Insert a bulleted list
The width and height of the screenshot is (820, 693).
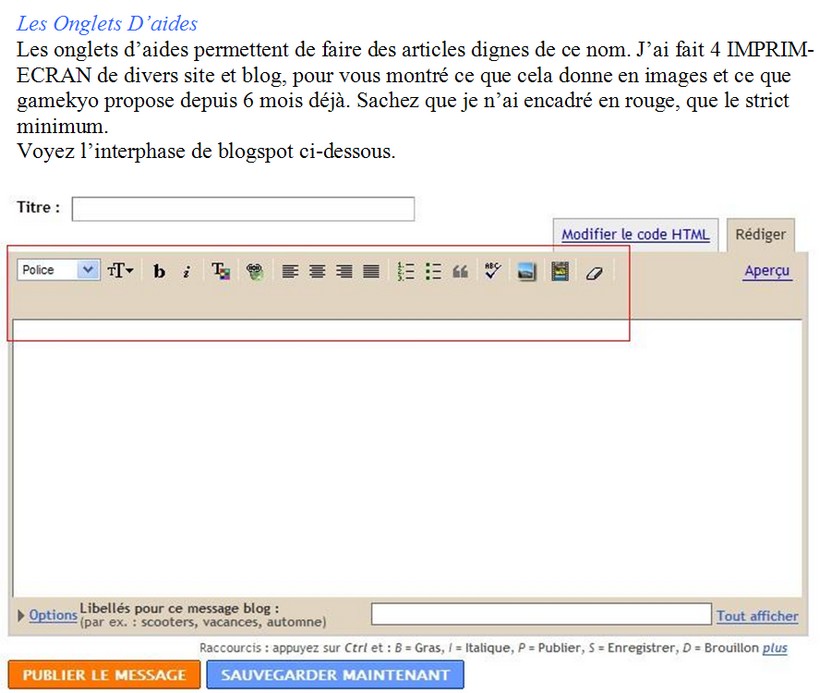pyautogui.click(x=433, y=271)
